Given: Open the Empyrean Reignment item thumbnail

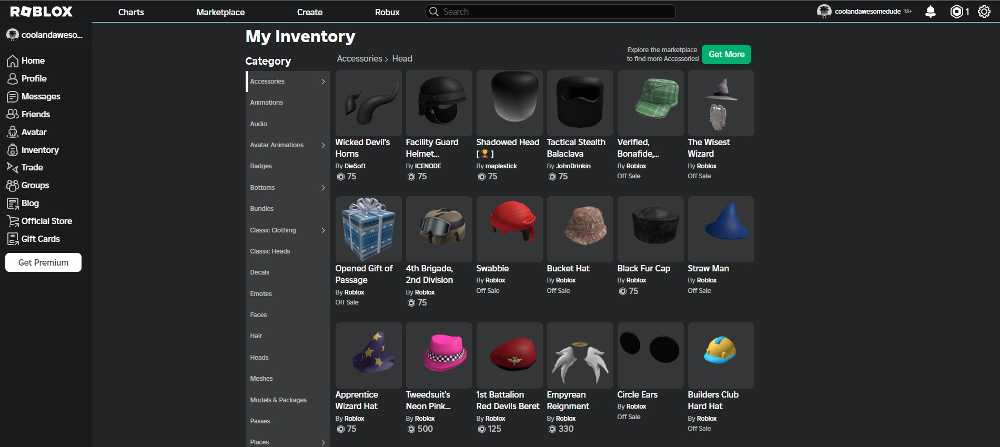Looking at the screenshot, I should coord(580,355).
